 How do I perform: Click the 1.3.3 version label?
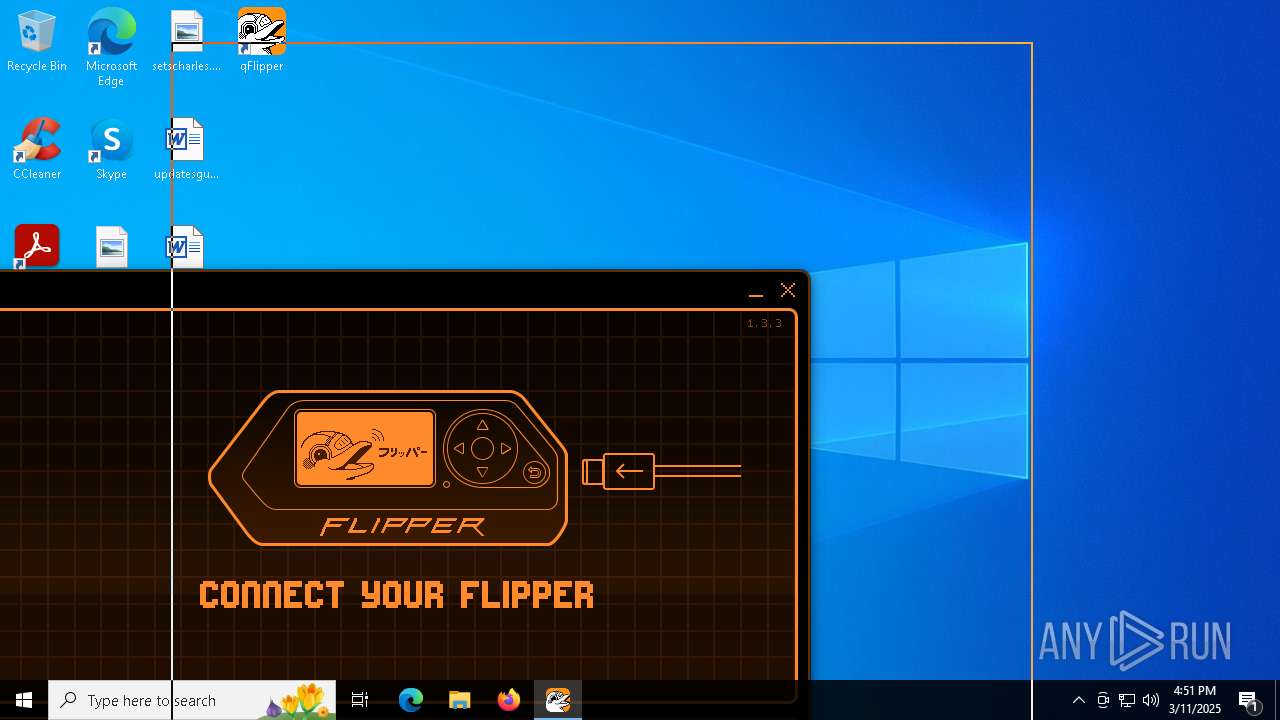[765, 323]
